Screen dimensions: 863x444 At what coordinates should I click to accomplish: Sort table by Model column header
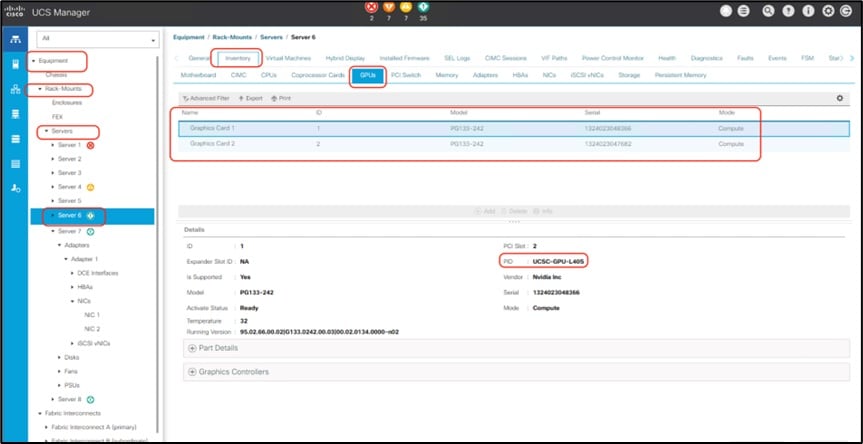[458, 112]
